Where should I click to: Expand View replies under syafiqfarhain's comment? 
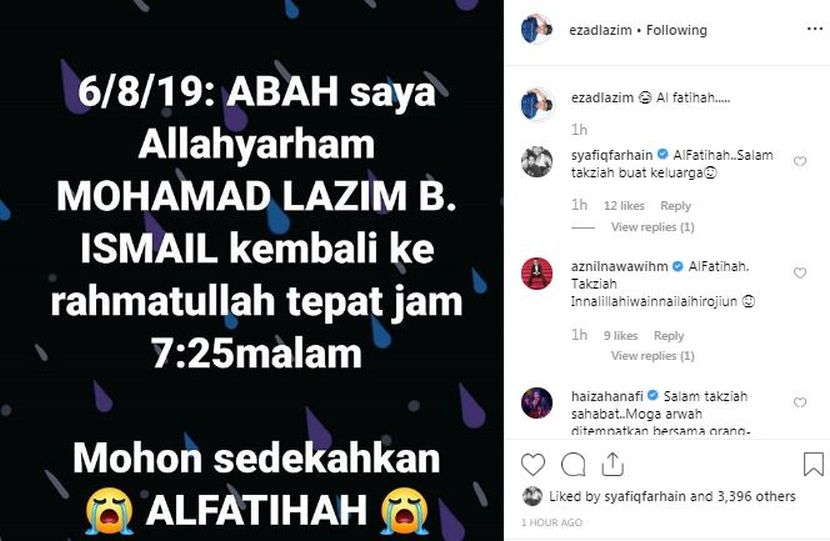[652, 227]
